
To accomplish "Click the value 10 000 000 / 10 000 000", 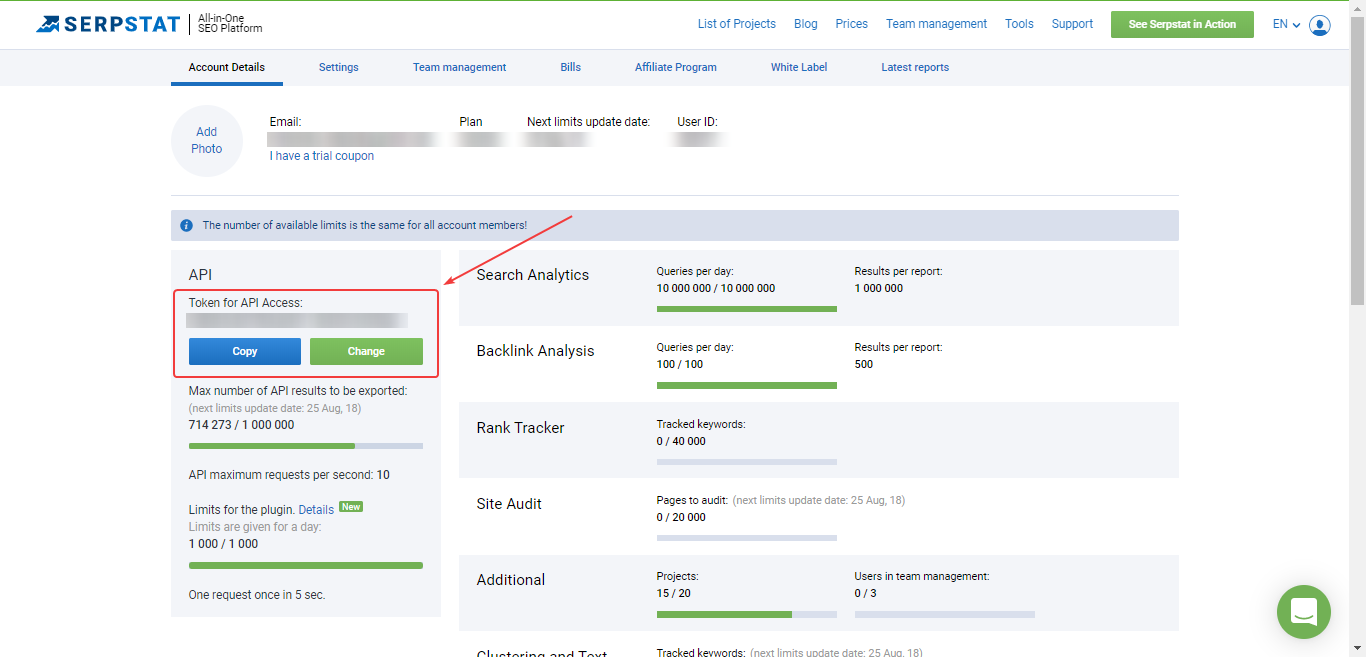I will point(716,288).
